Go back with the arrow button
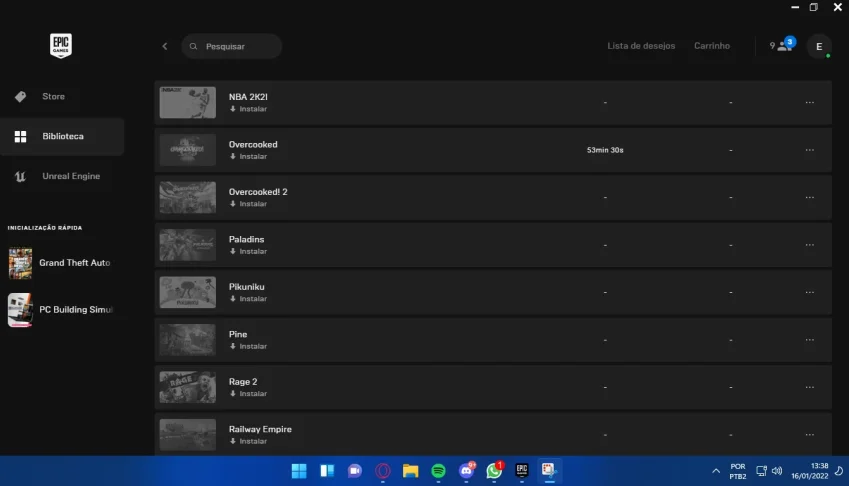 (x=165, y=46)
